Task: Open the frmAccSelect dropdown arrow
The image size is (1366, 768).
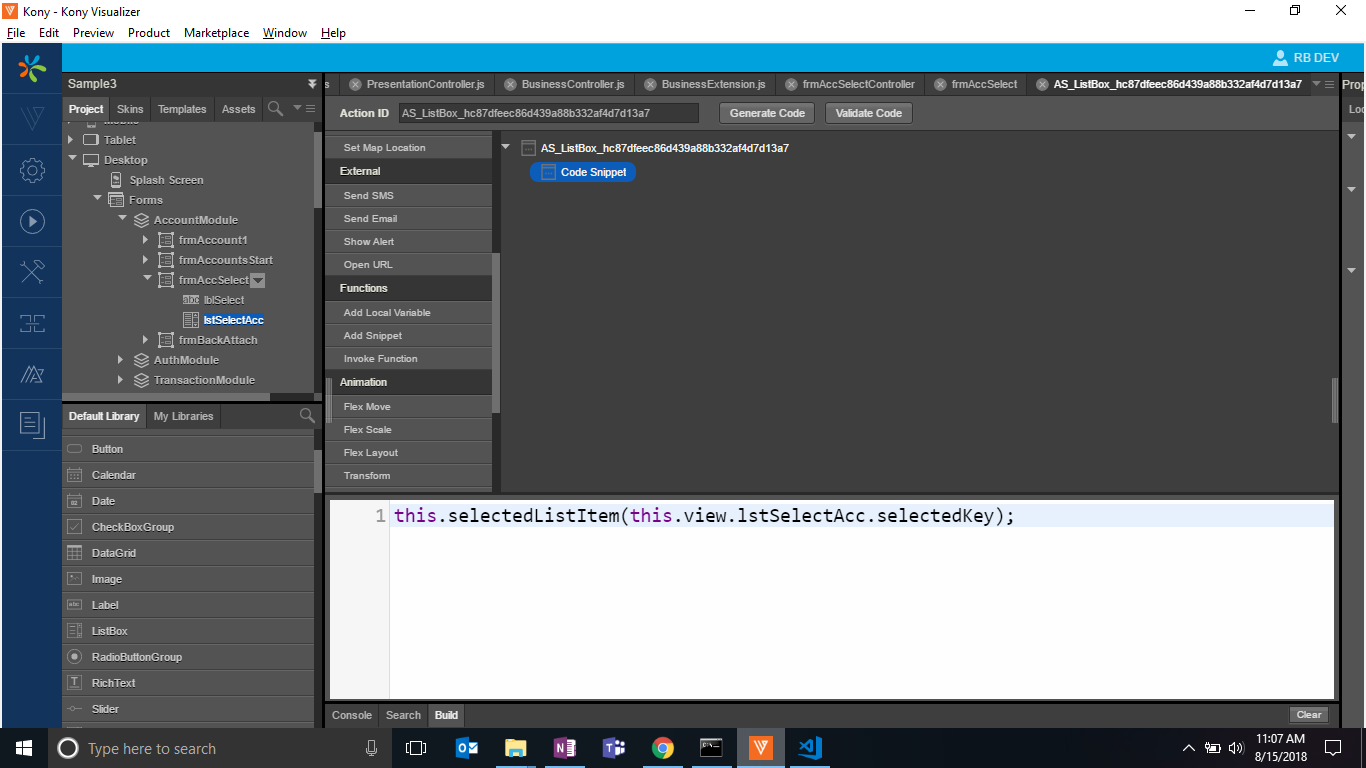Action: [x=257, y=281]
